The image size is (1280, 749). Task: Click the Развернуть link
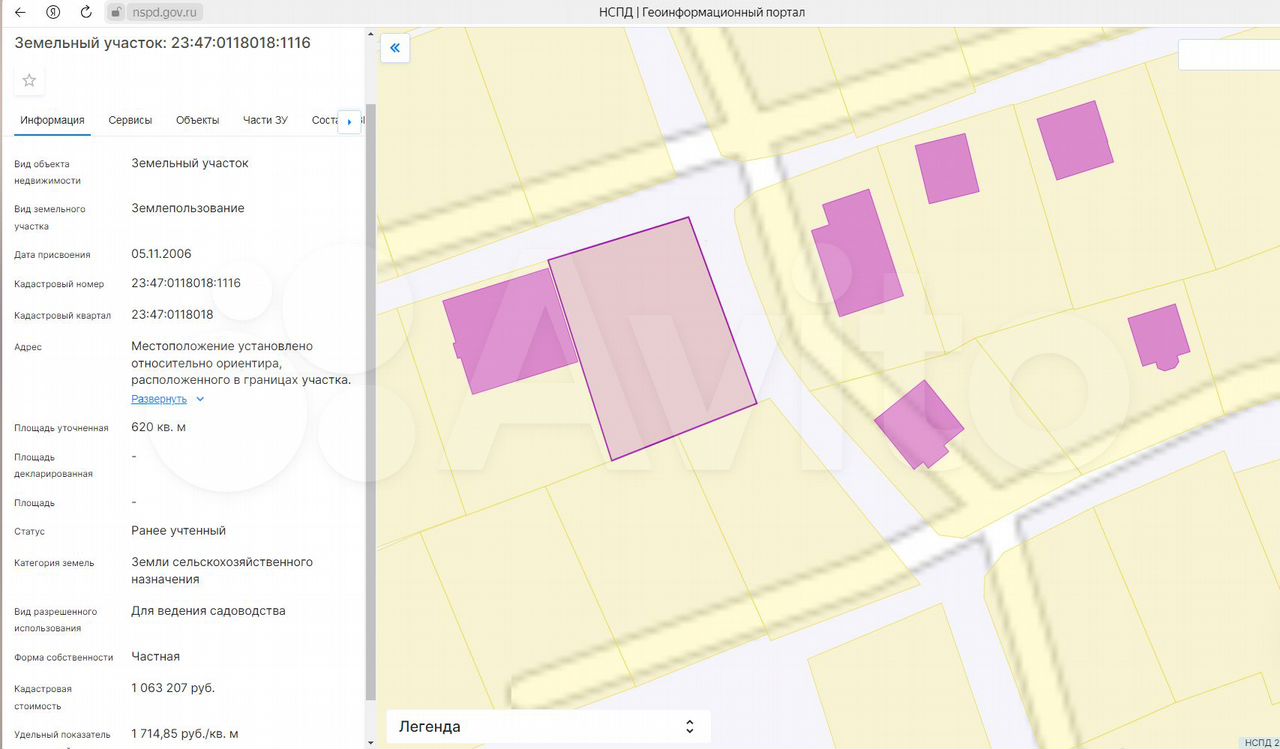pyautogui.click(x=159, y=399)
